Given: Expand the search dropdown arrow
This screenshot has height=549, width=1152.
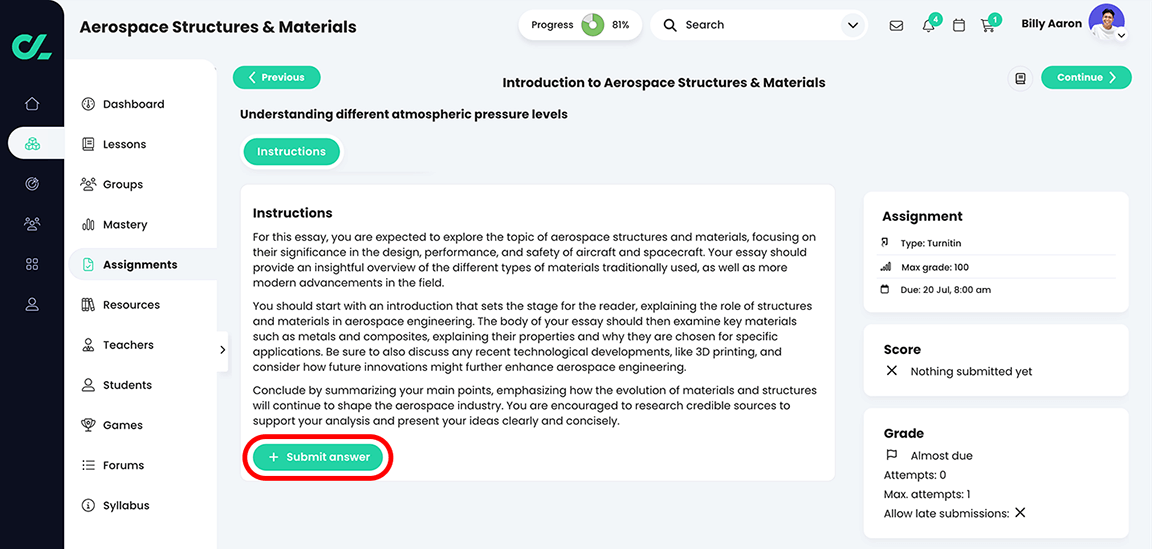Looking at the screenshot, I should point(852,25).
